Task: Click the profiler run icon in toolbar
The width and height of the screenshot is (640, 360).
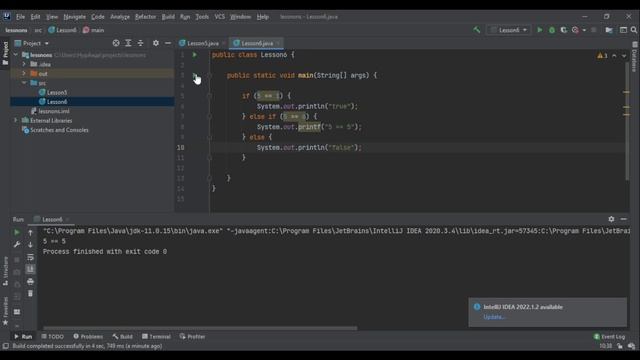Action: point(575,30)
